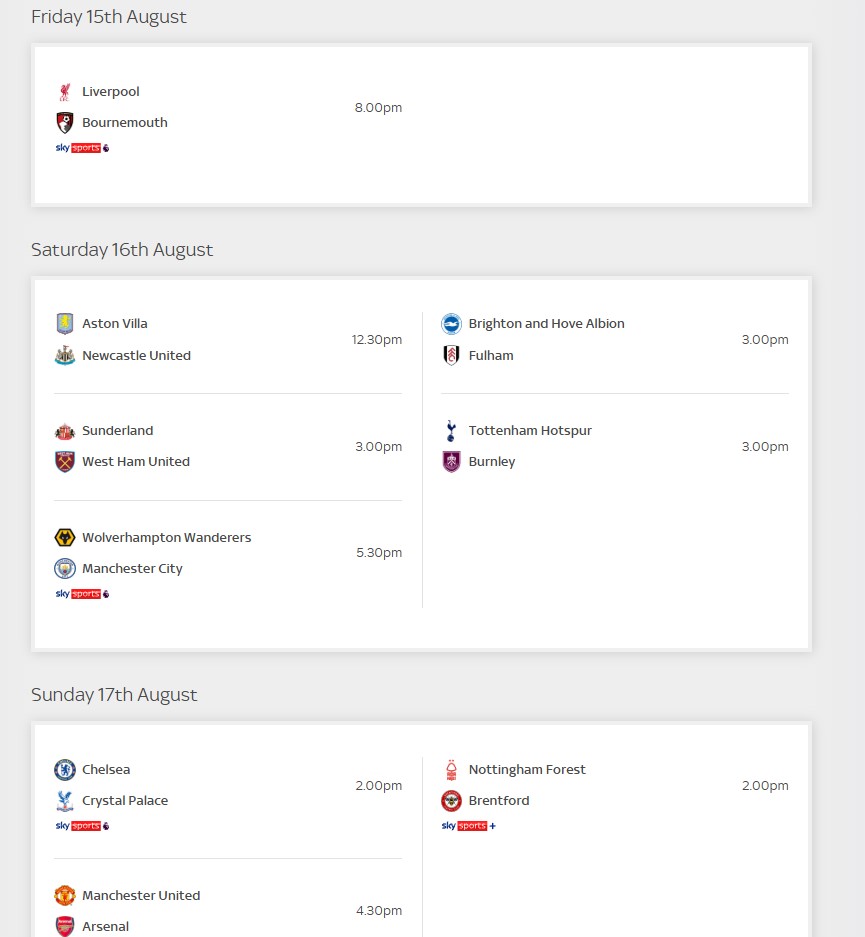Viewport: 865px width, 937px height.
Task: Click the Bournemouth club crest
Action: click(x=65, y=123)
